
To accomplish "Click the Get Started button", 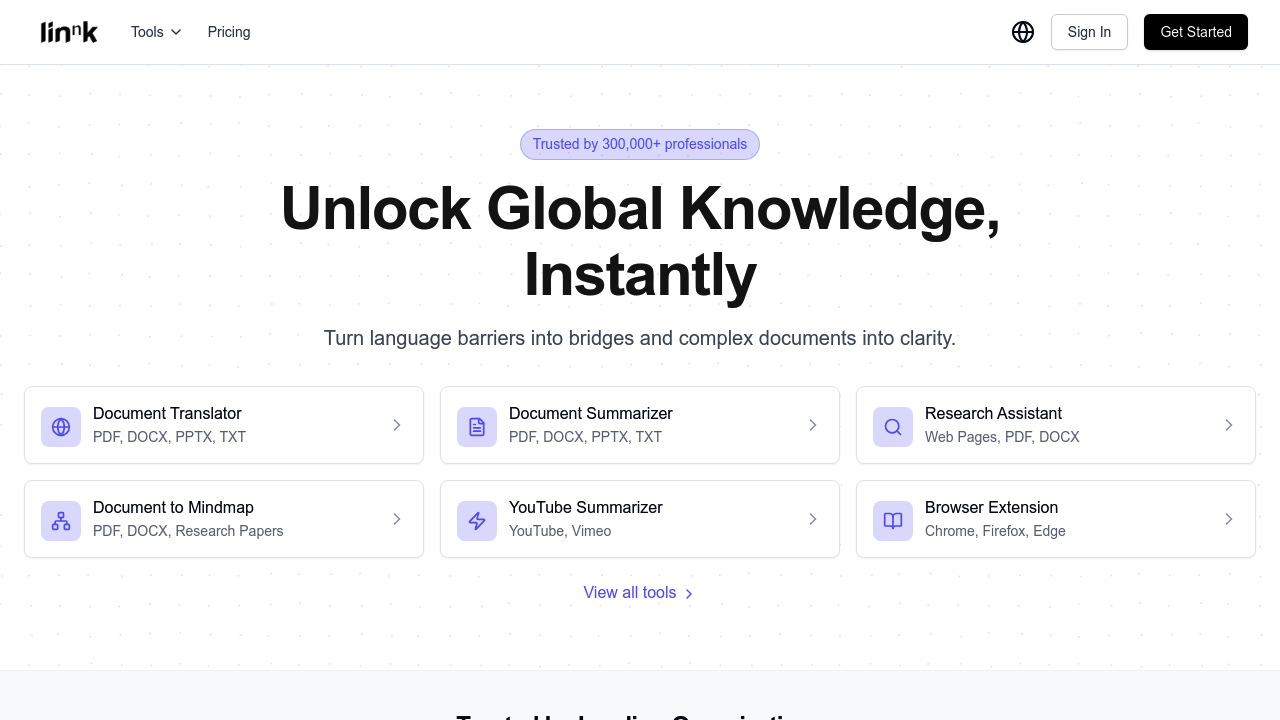I will (1195, 32).
